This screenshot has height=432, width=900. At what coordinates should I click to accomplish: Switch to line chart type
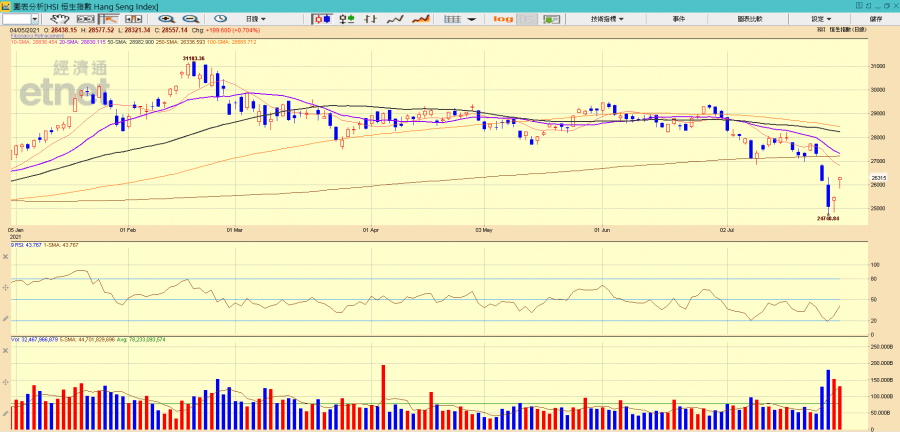coord(397,19)
